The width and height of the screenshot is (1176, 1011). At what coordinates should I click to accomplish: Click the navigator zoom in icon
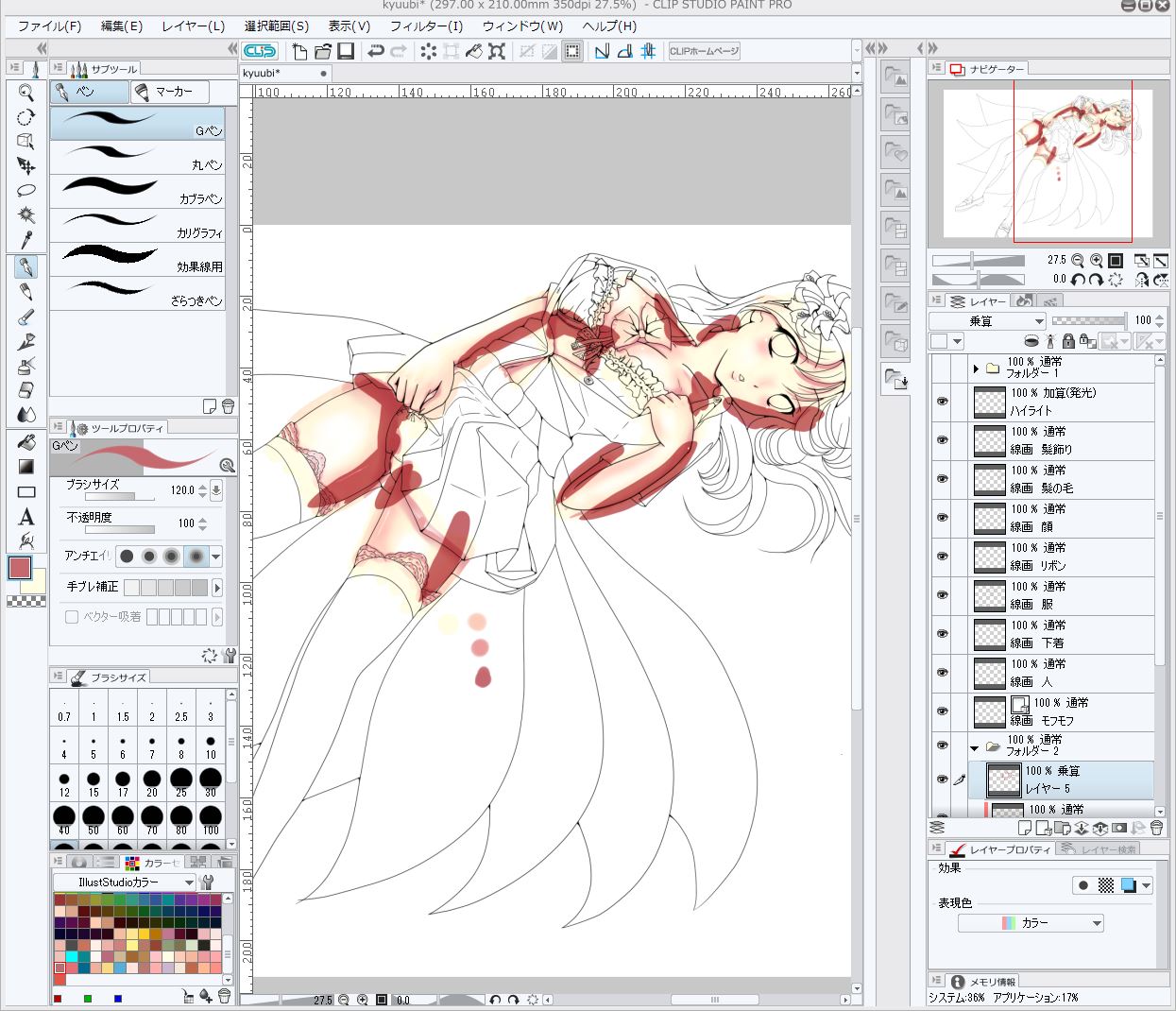(x=1097, y=260)
